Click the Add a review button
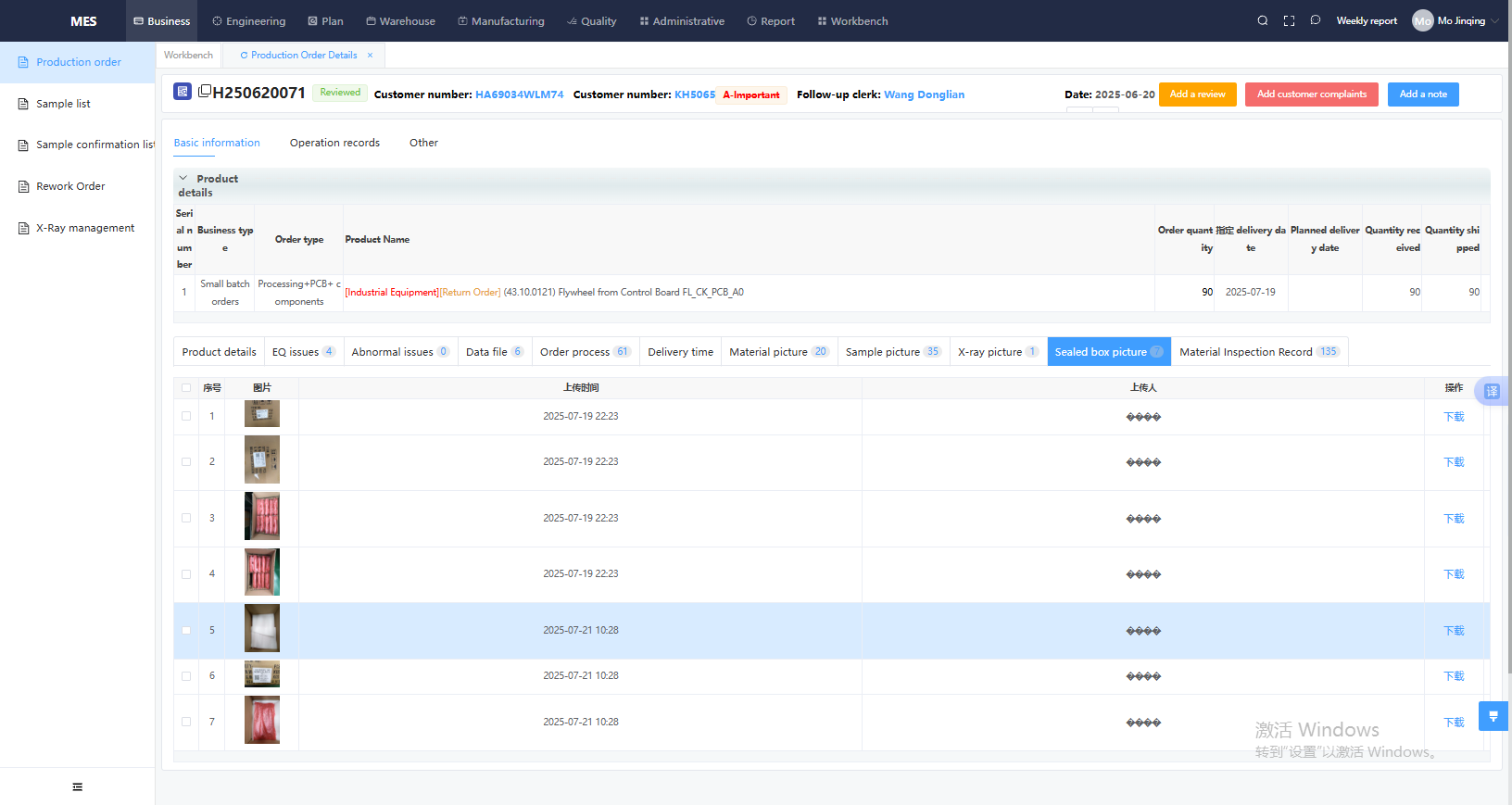Image resolution: width=1512 pixels, height=805 pixels. pyautogui.click(x=1197, y=94)
